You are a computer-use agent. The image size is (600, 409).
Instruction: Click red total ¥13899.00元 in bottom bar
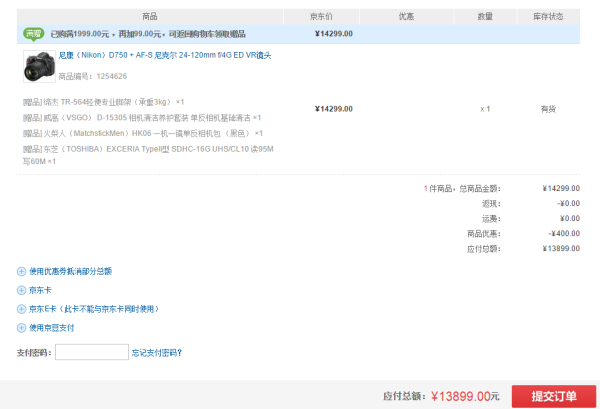click(465, 396)
